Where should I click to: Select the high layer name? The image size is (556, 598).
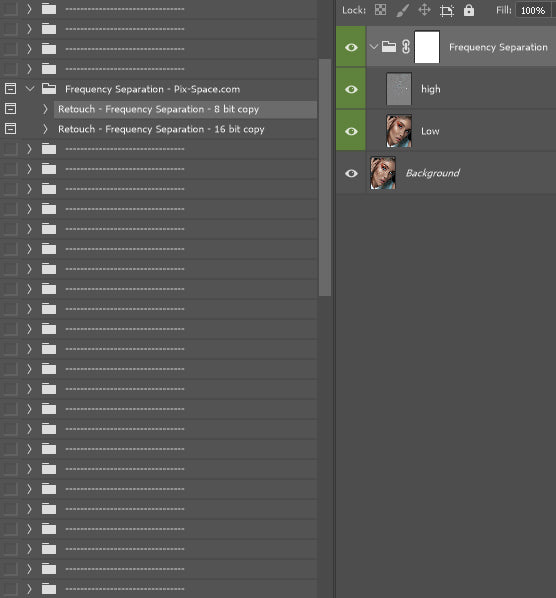(x=431, y=89)
